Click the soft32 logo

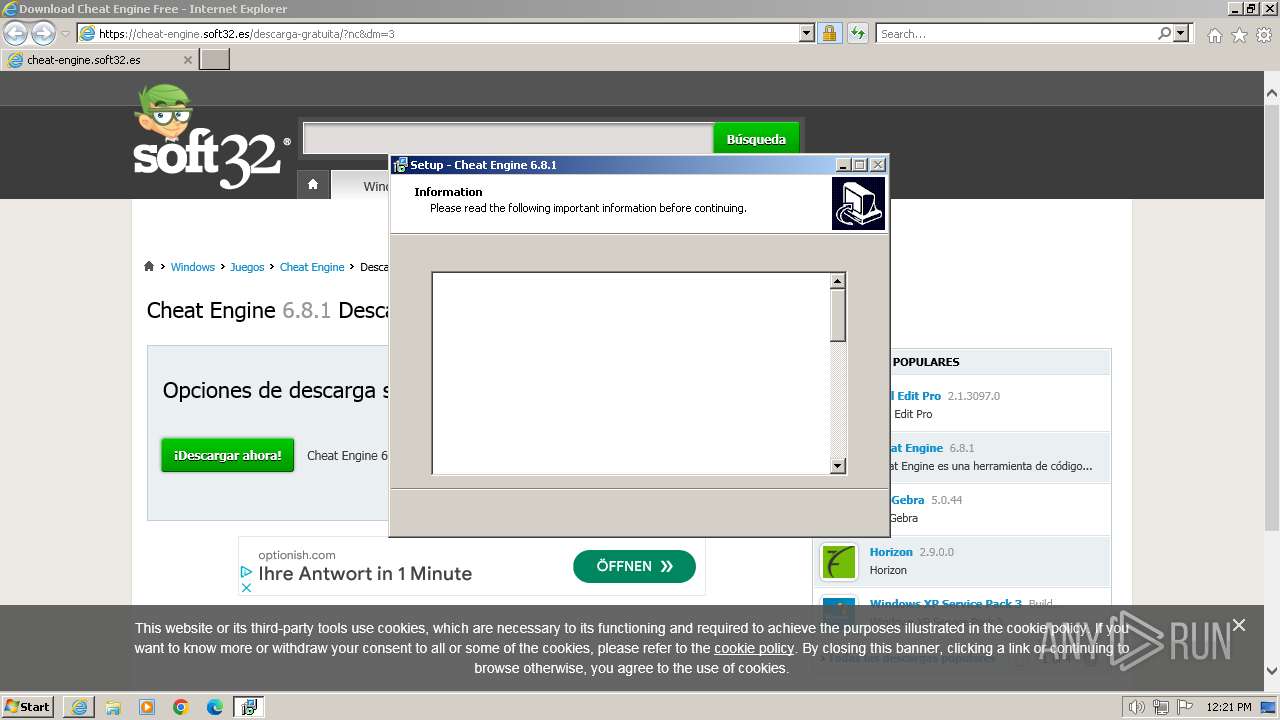211,137
